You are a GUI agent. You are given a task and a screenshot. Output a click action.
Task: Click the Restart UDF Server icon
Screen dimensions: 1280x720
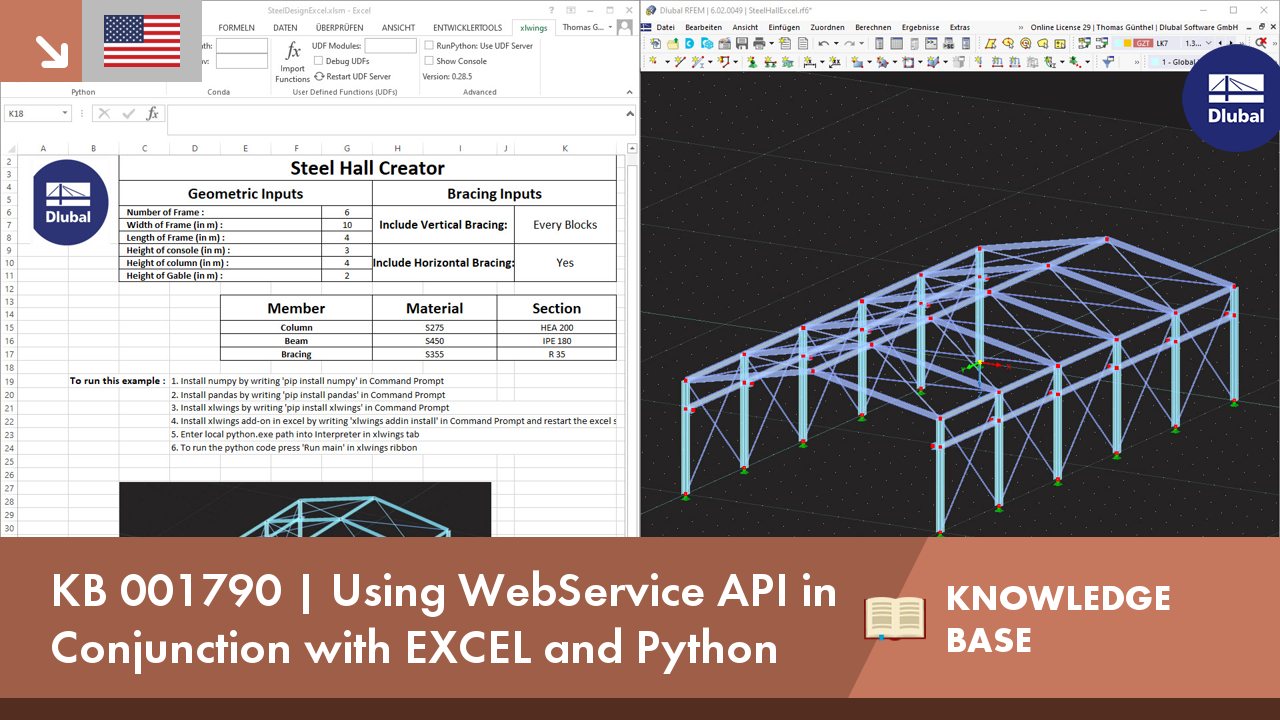click(319, 76)
